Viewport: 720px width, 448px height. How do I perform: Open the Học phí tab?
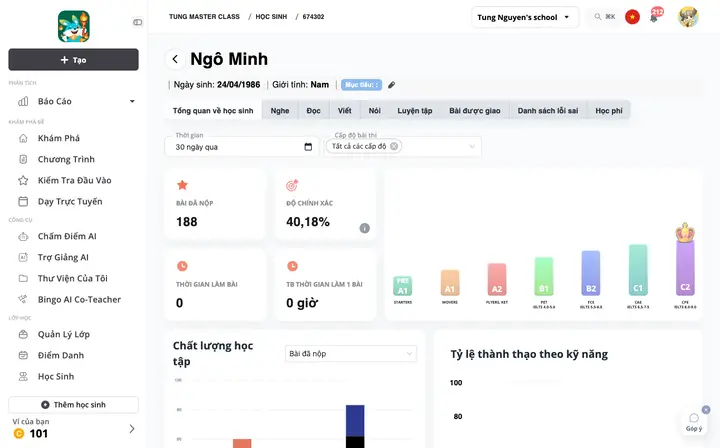[609, 111]
